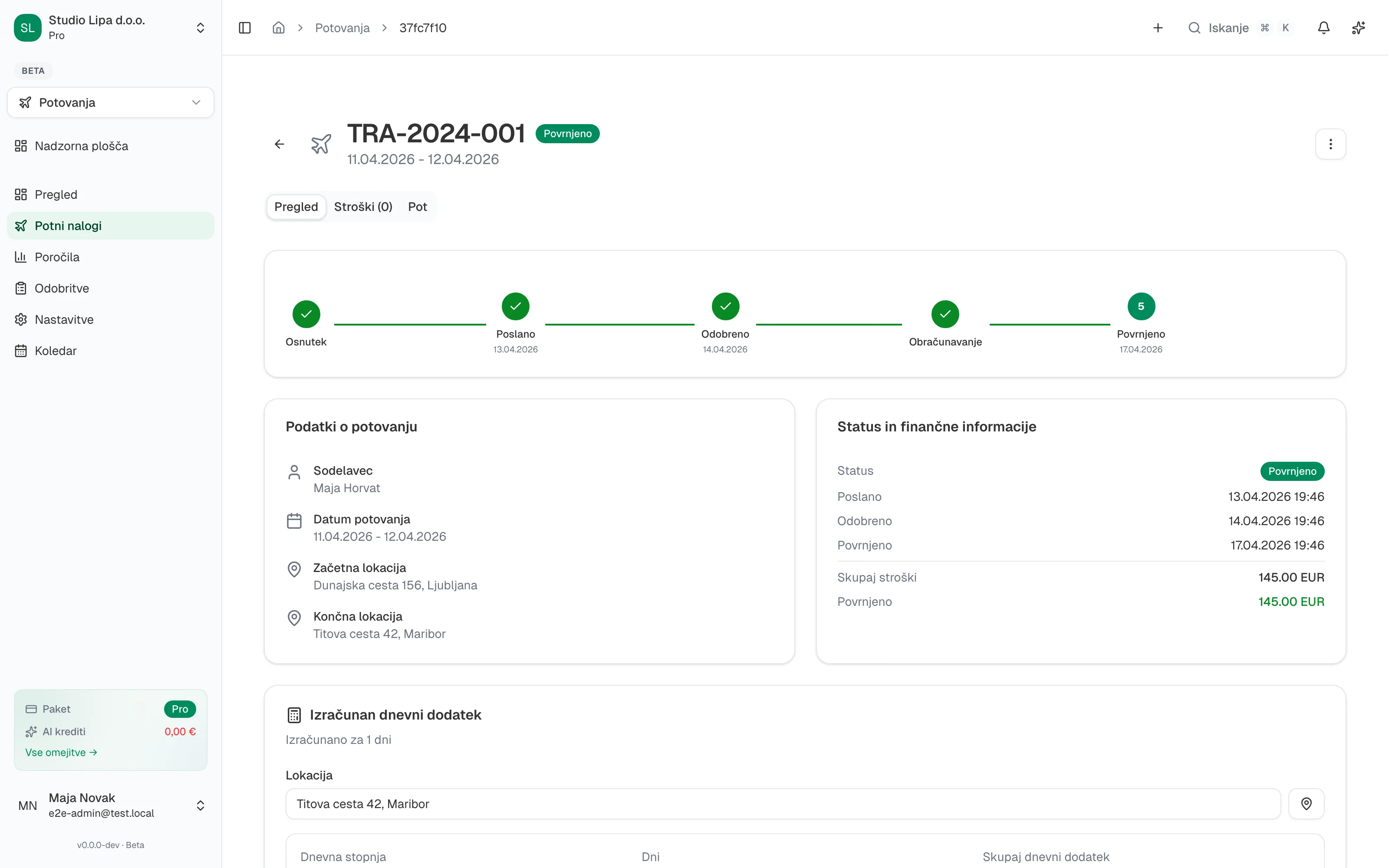The height and width of the screenshot is (868, 1389).
Task: Click the SL organization avatar
Action: tap(27, 27)
